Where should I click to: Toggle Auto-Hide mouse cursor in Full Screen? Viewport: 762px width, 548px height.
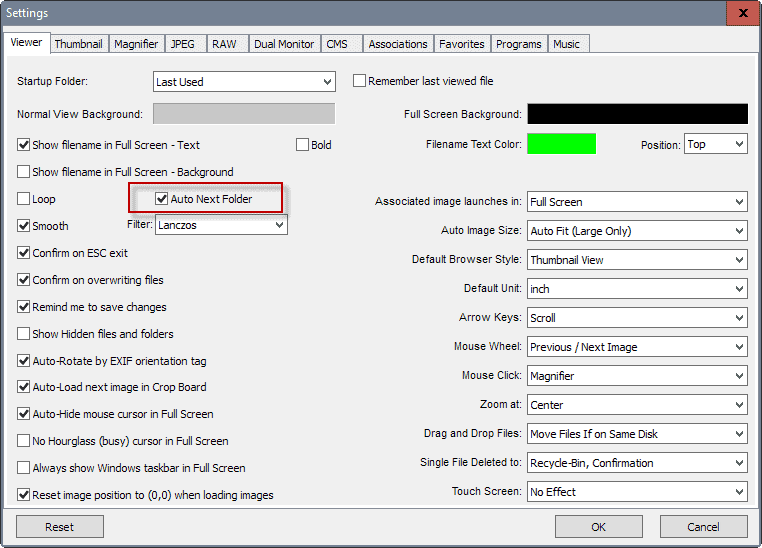pyautogui.click(x=23, y=414)
